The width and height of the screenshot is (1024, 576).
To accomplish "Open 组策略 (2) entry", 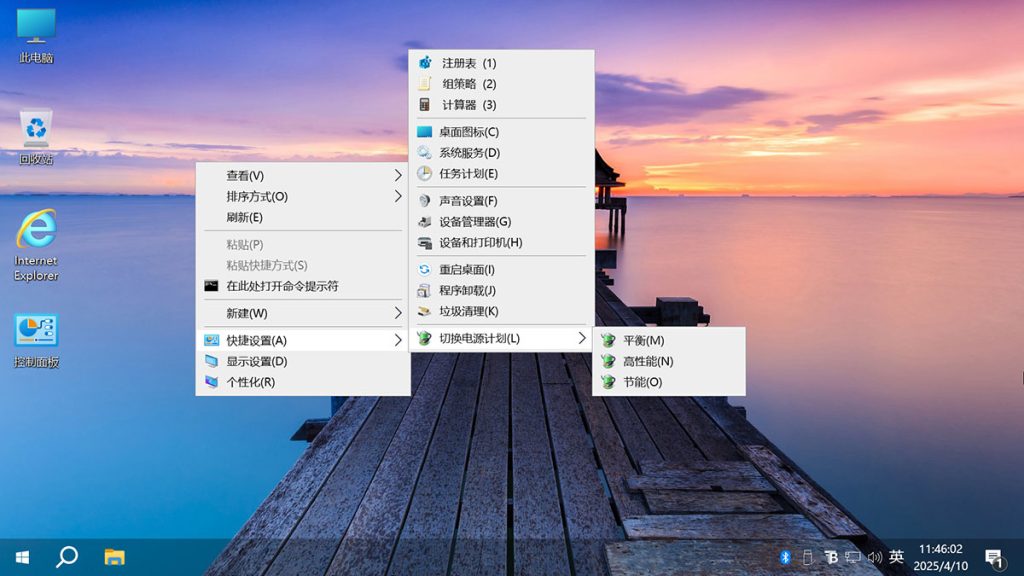I will click(502, 84).
